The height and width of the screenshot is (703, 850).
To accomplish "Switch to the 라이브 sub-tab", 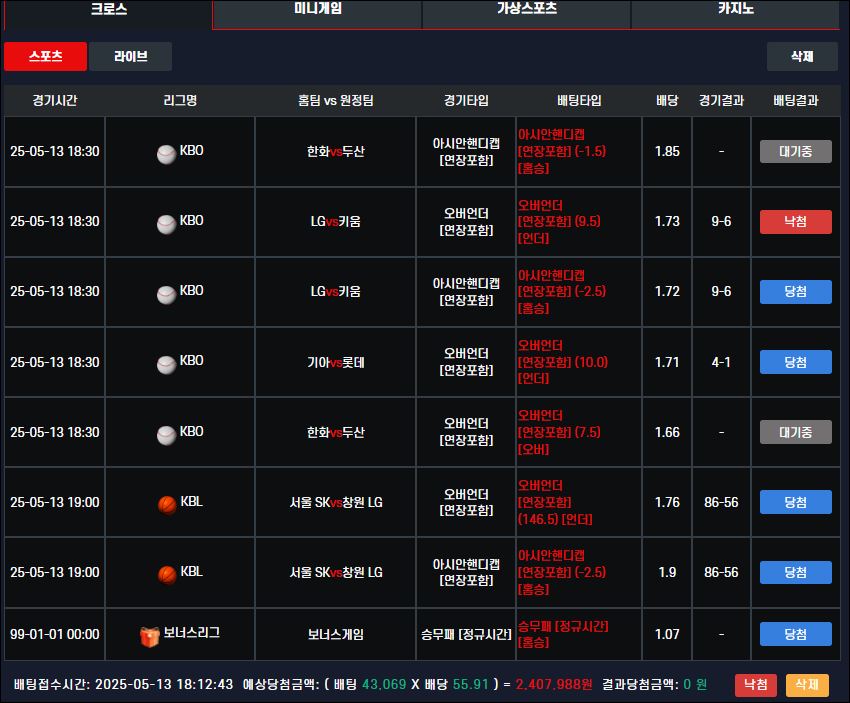I will [131, 56].
